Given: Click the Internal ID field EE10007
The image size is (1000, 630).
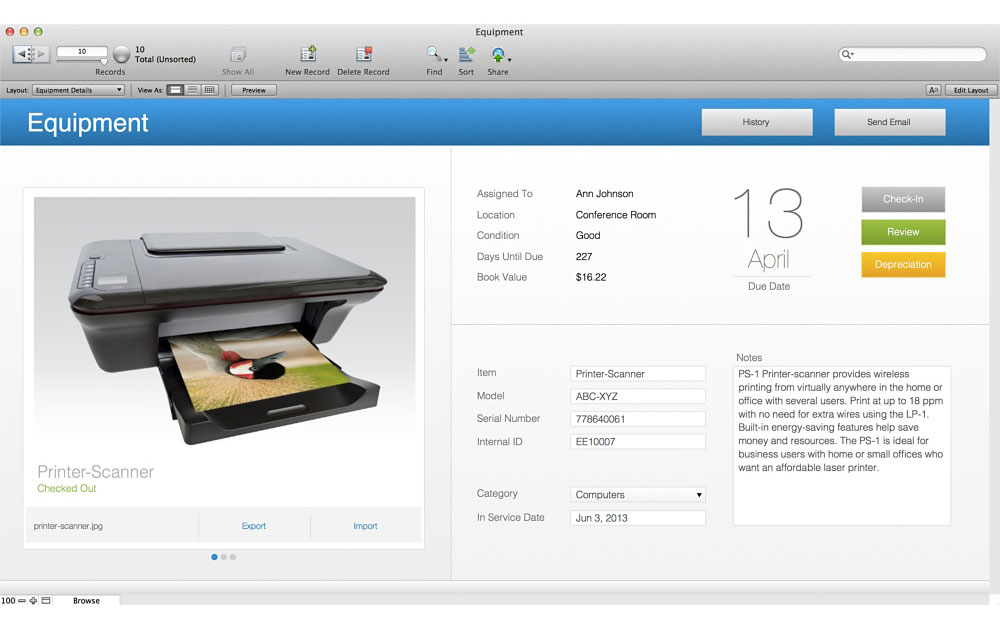Looking at the screenshot, I should [638, 441].
